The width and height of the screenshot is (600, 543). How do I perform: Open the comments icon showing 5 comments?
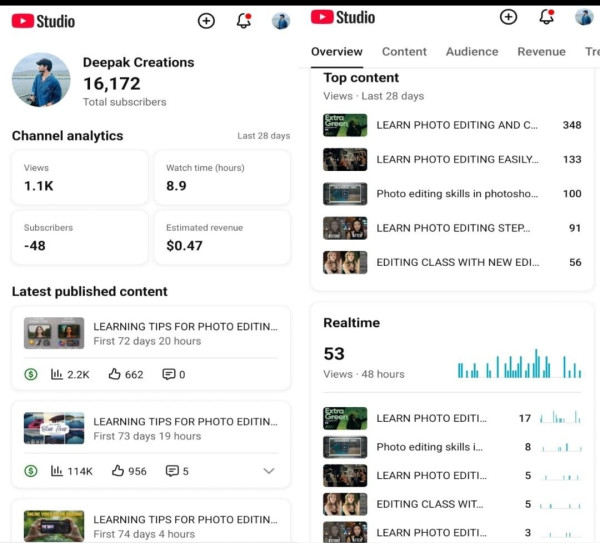(x=169, y=471)
